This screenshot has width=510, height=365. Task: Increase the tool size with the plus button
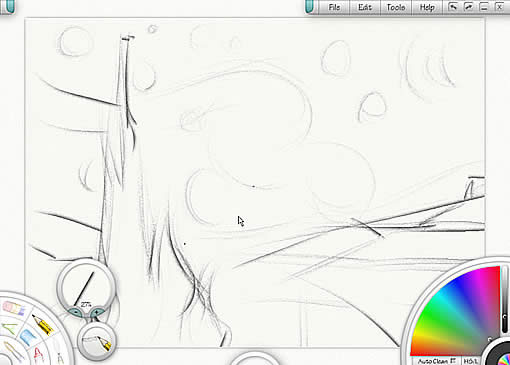coord(97,312)
